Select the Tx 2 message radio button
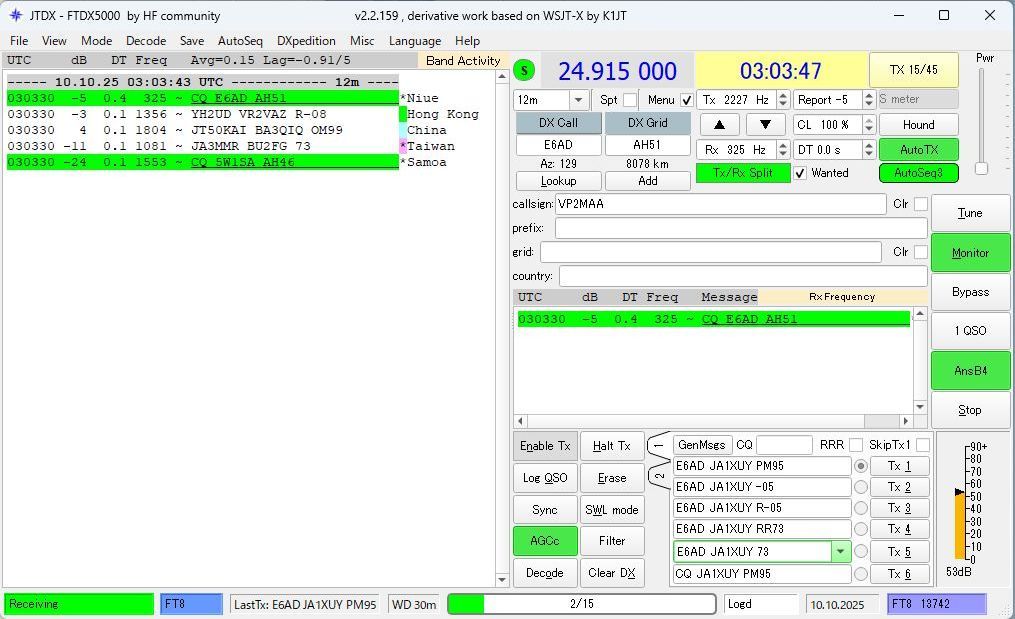The image size is (1015, 619). (860, 487)
